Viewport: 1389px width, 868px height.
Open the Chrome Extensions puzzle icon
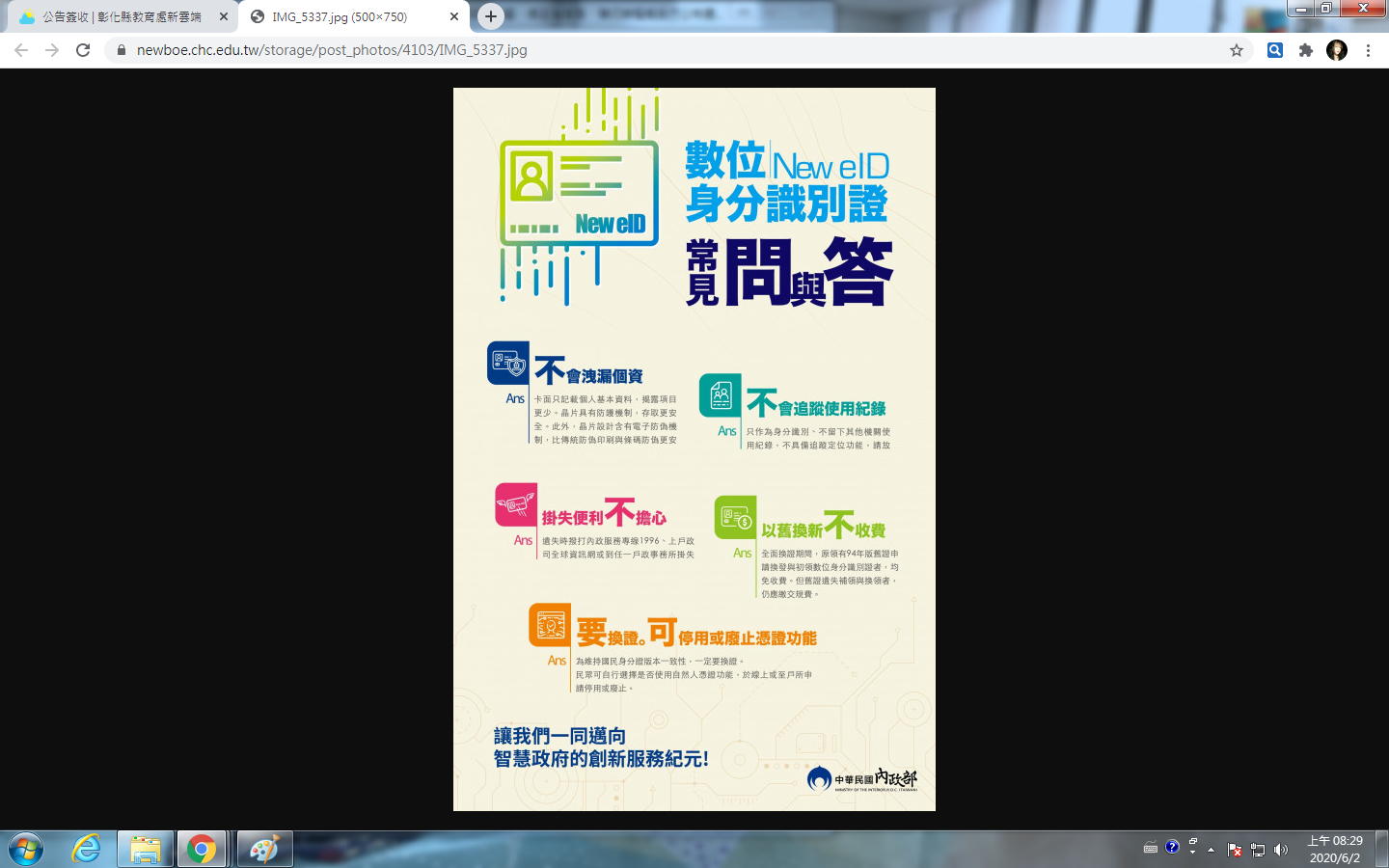click(1306, 50)
